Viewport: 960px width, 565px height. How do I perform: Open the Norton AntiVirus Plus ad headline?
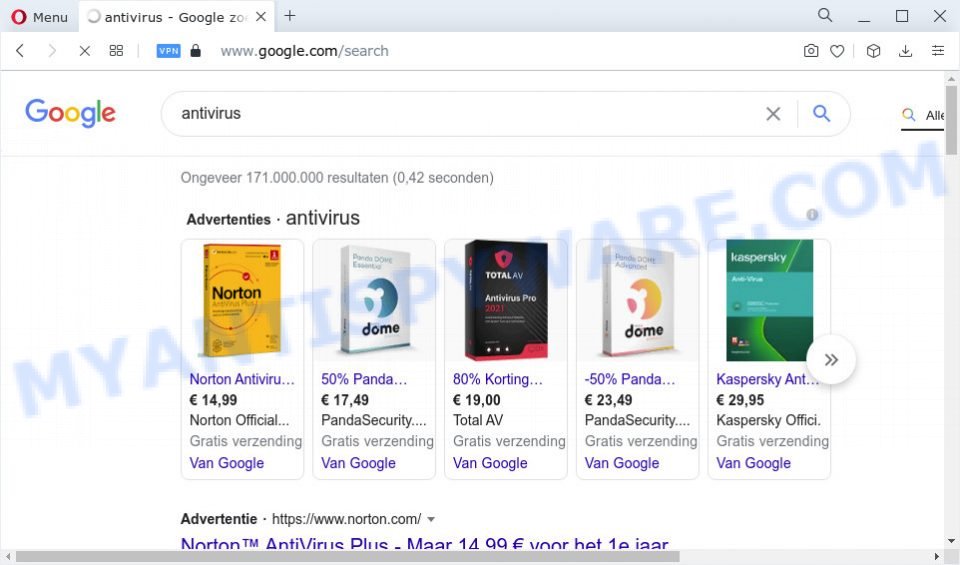(424, 542)
